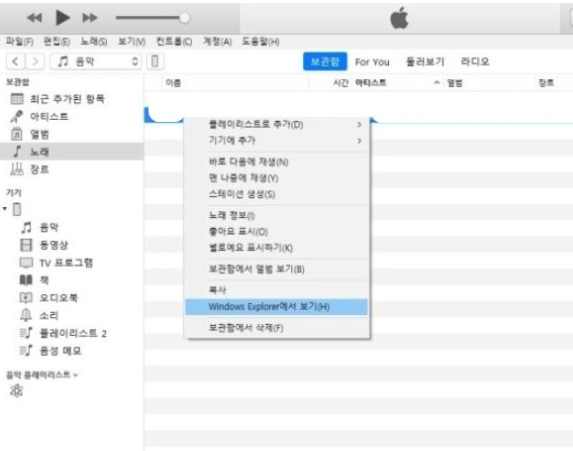
Task: Sort by the 앨범 column header
Action: [455, 83]
